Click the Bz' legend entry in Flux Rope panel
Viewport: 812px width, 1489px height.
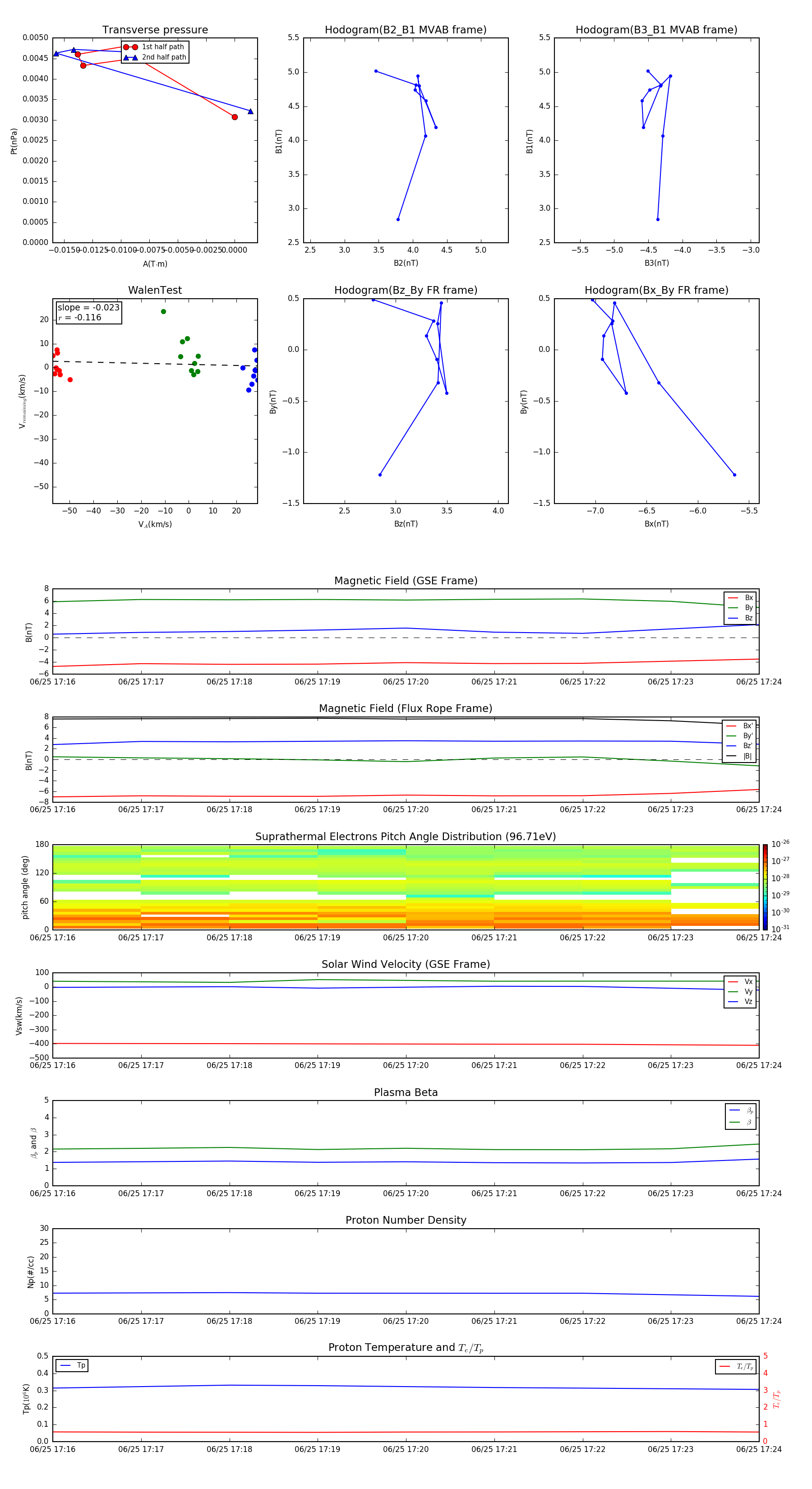click(x=740, y=746)
